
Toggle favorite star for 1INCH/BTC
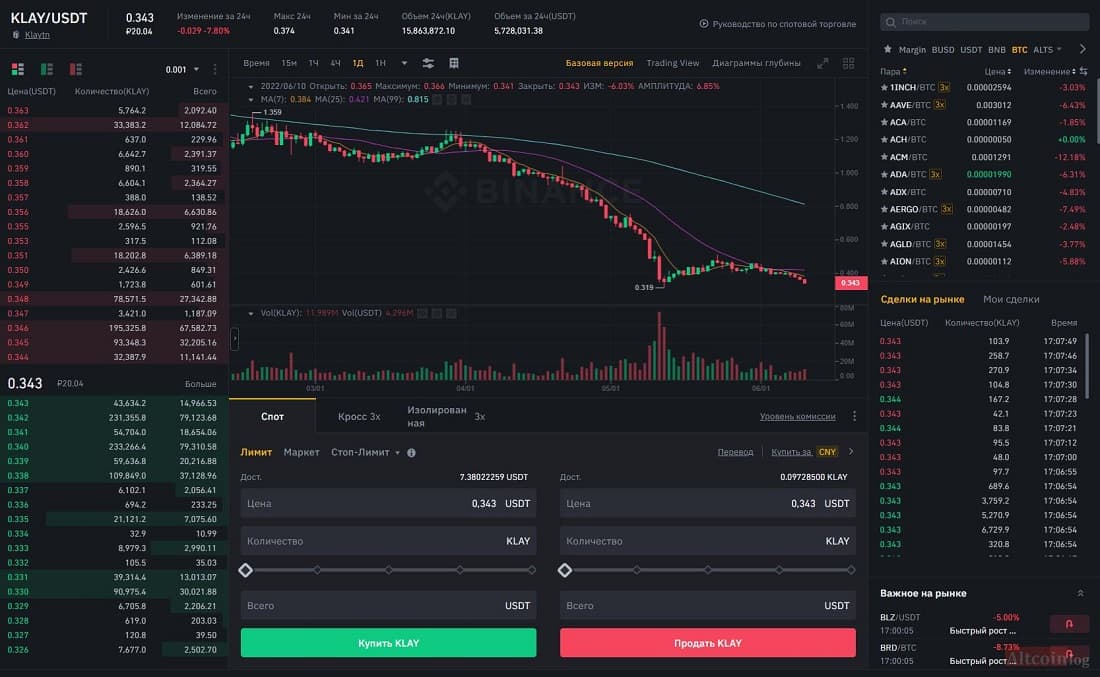(884, 88)
